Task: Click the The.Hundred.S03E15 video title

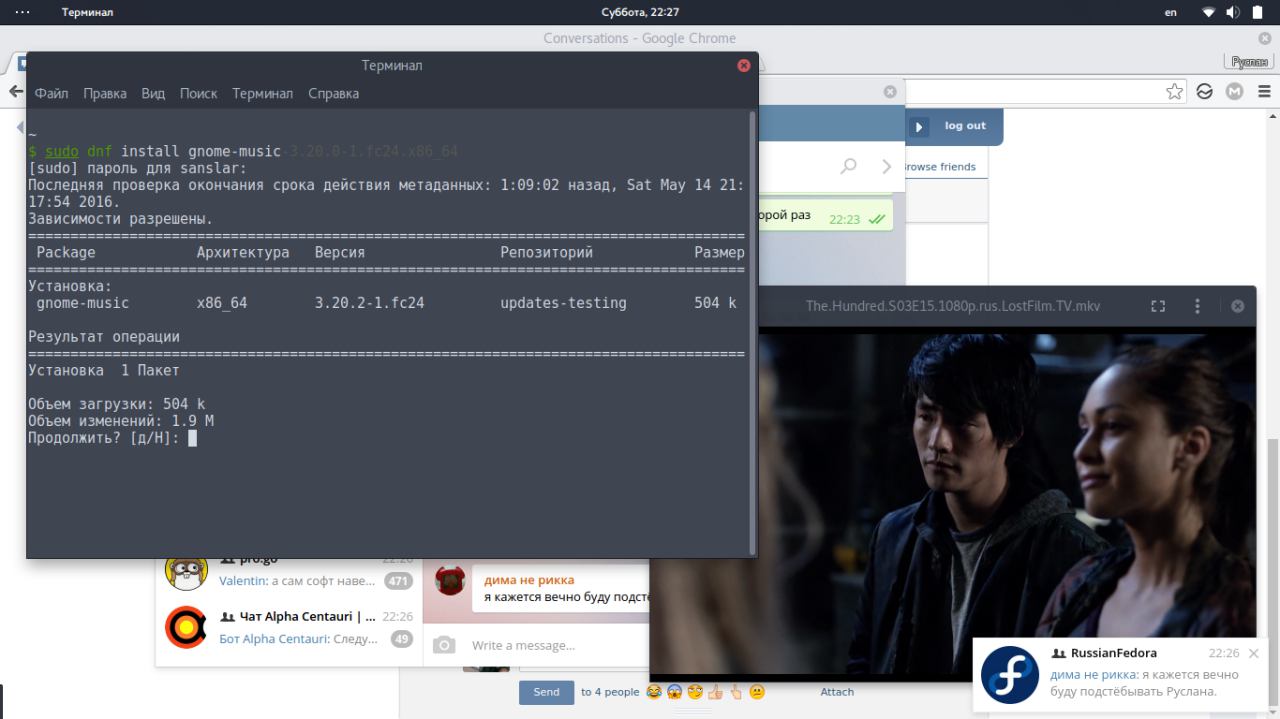Action: (x=953, y=306)
